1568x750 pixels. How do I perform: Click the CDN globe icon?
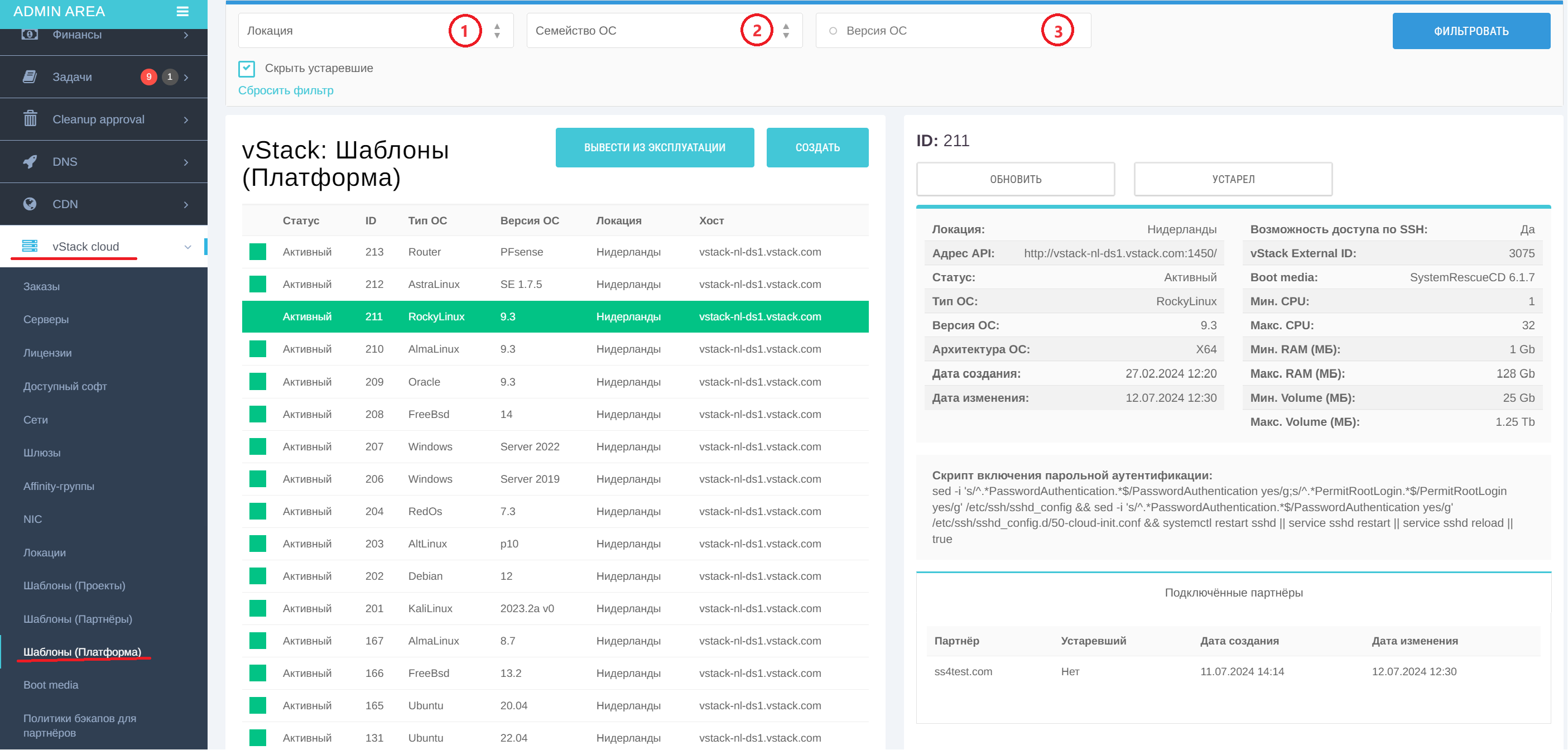coord(29,204)
